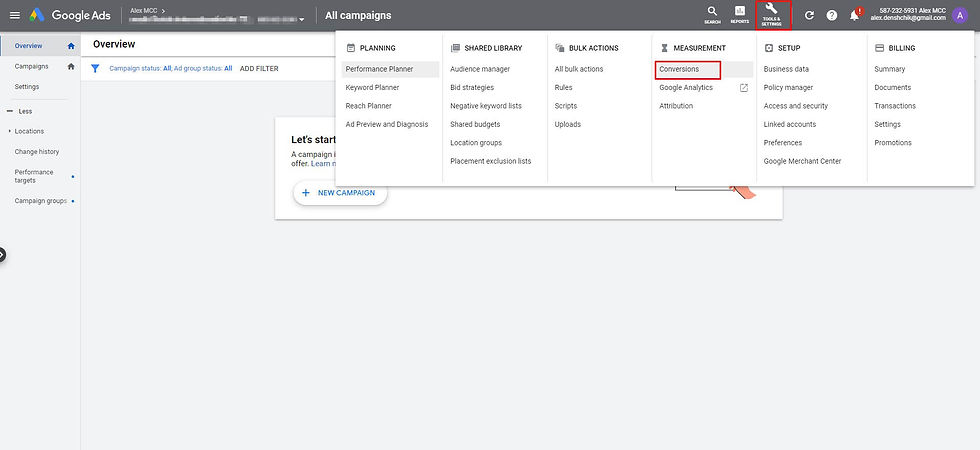
Task: Click ADD FILTER
Action: [259, 69]
